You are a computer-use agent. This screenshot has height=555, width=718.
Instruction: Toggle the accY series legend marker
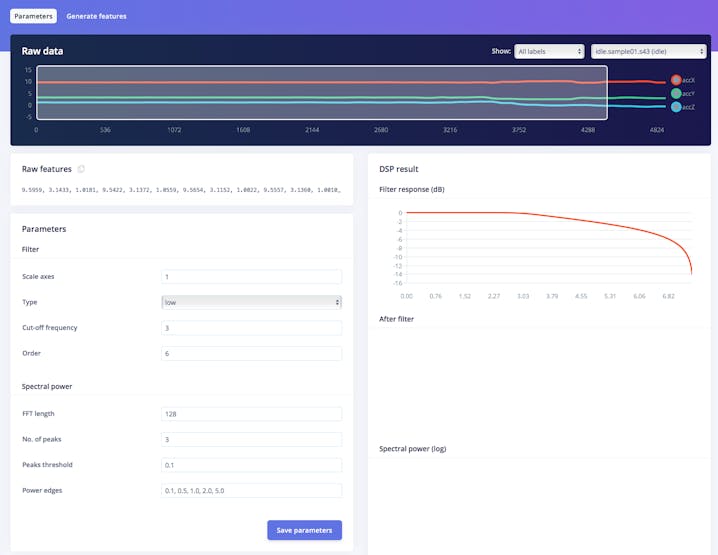click(x=676, y=93)
